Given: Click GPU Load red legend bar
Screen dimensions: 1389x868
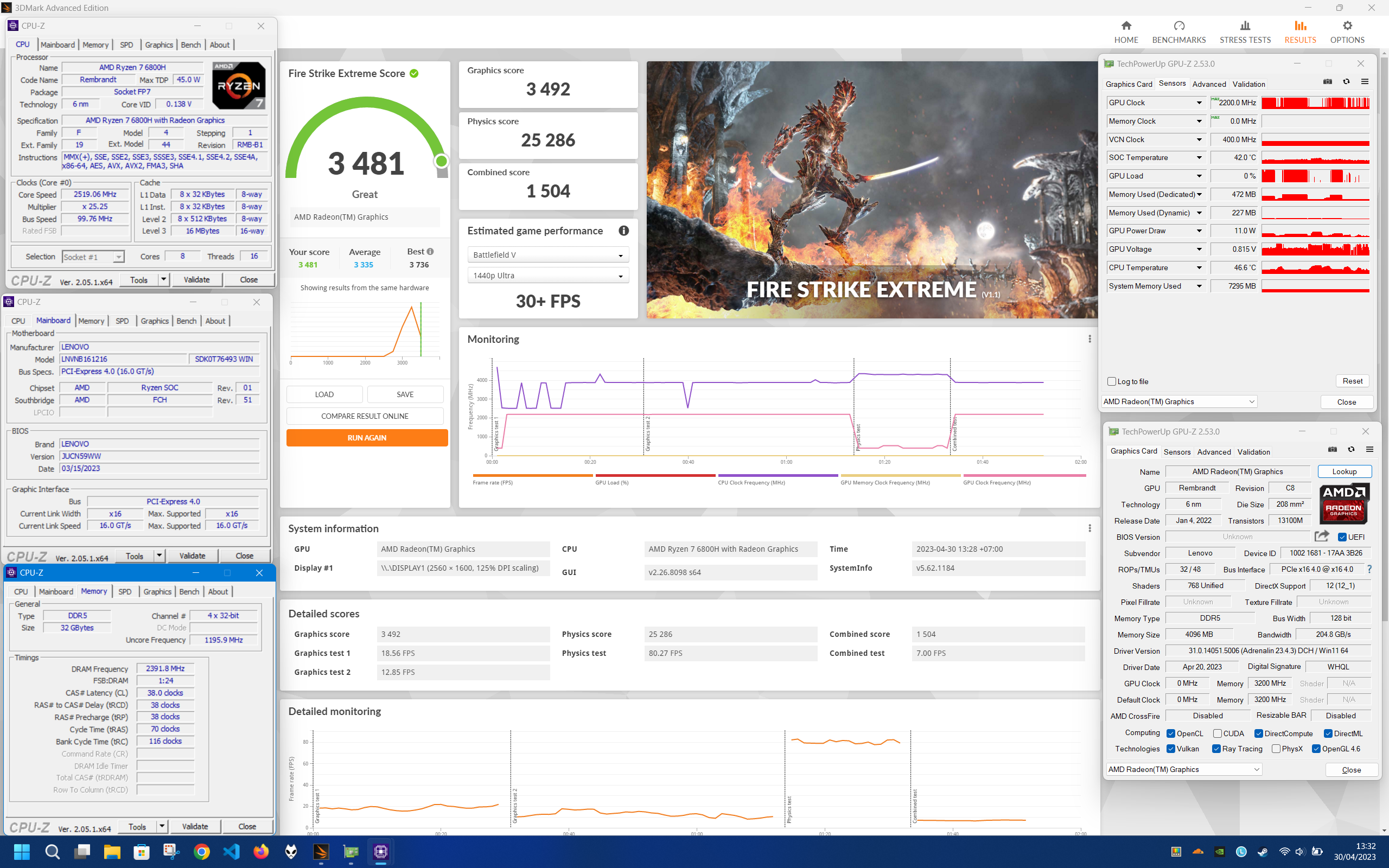Looking at the screenshot, I should (x=655, y=475).
